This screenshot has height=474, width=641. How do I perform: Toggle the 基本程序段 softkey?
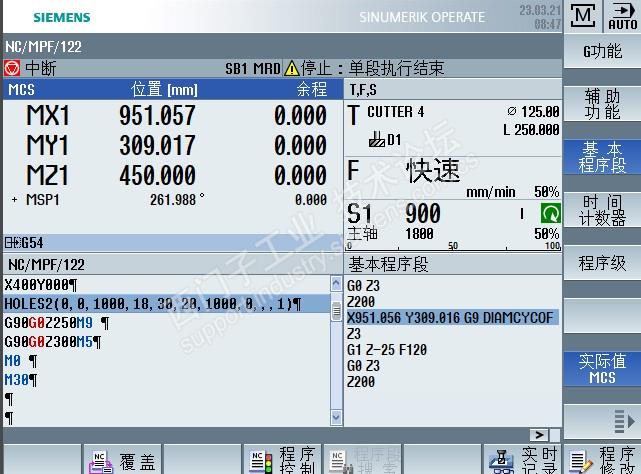(602, 157)
